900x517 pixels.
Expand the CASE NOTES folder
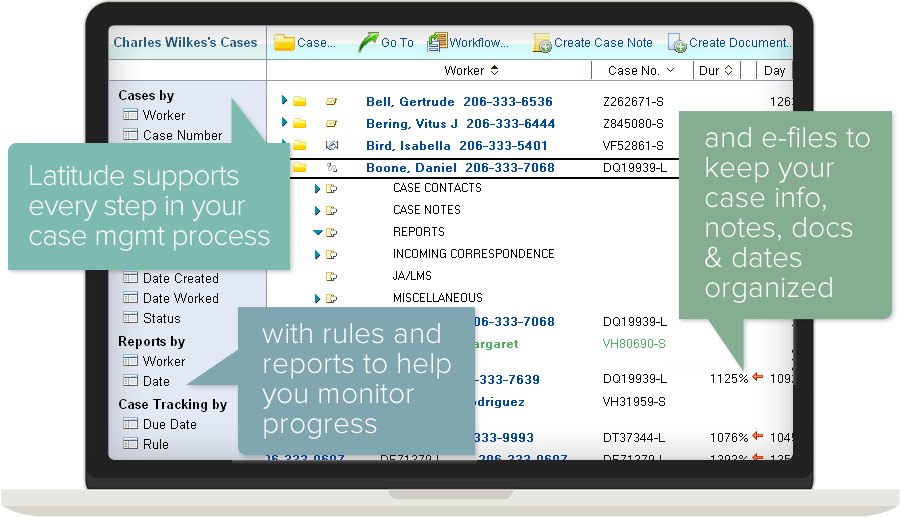coord(317,211)
